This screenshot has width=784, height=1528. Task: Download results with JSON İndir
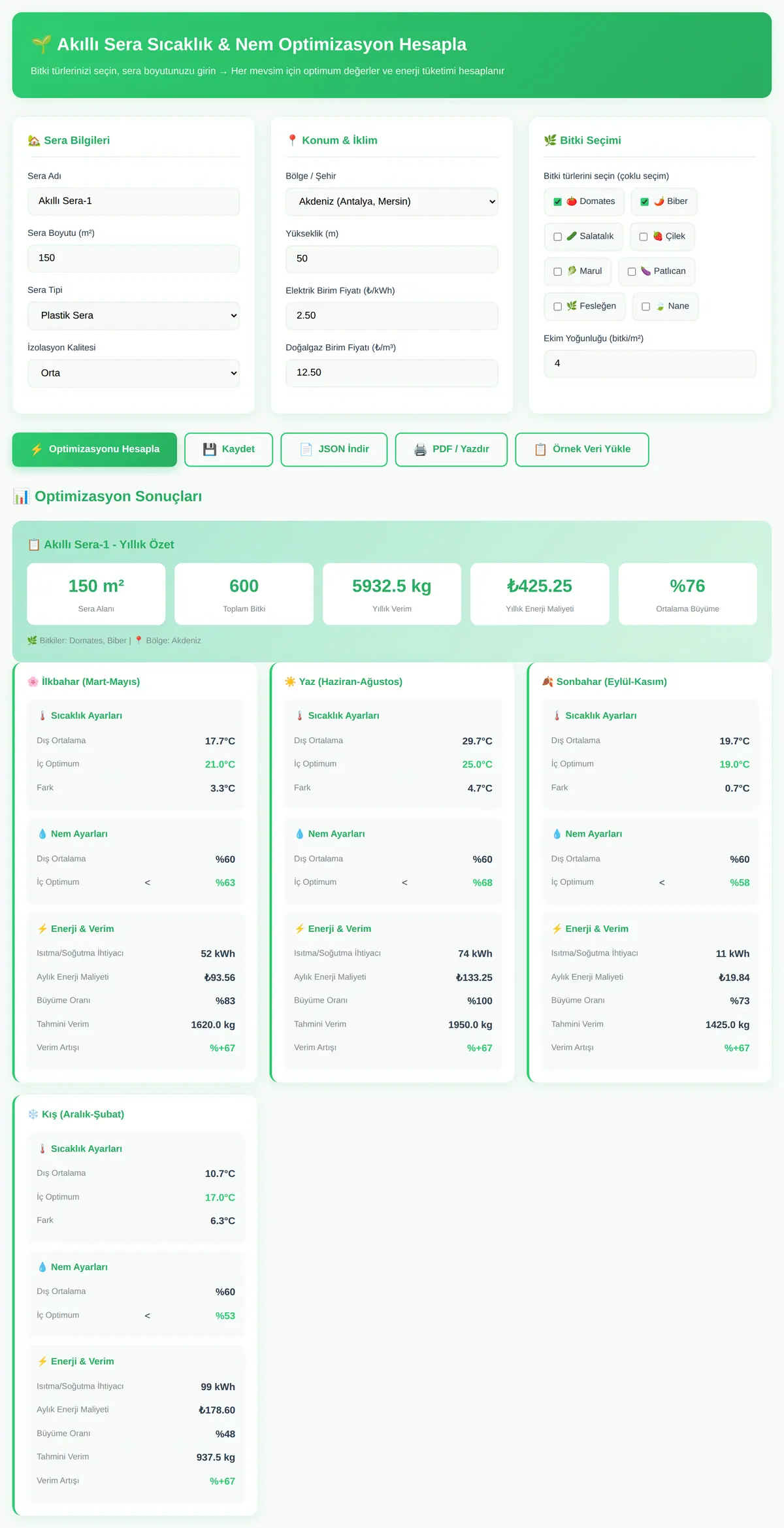[x=334, y=450]
